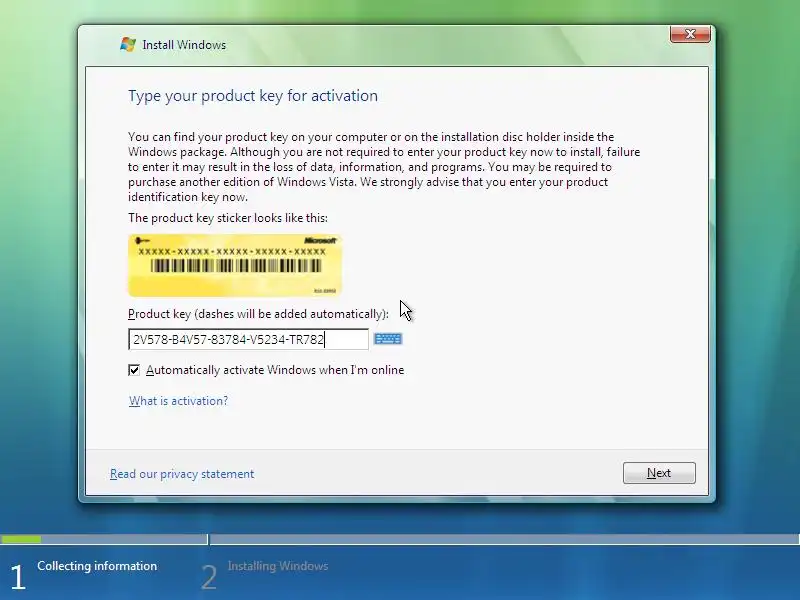Click inside the product key field

pos(248,339)
